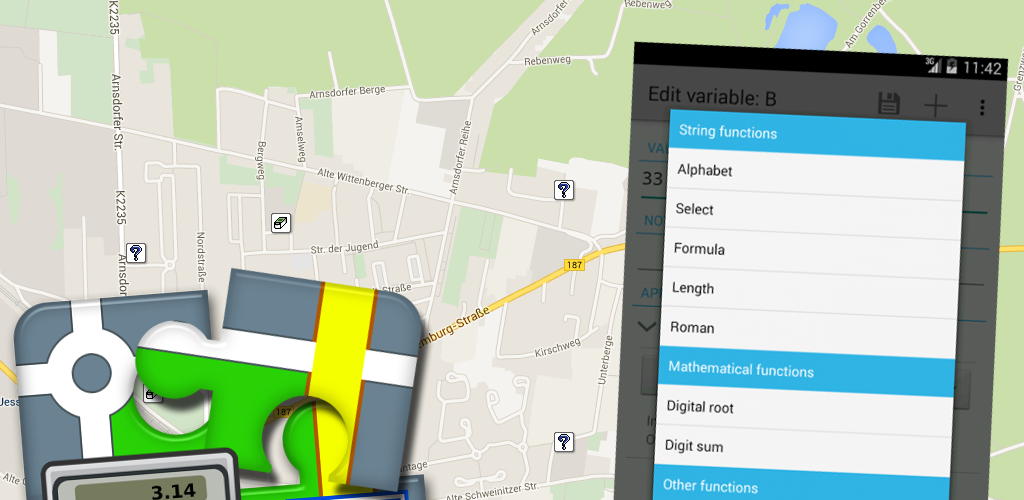Click the Arnsdorfer Berge street label

348,91
